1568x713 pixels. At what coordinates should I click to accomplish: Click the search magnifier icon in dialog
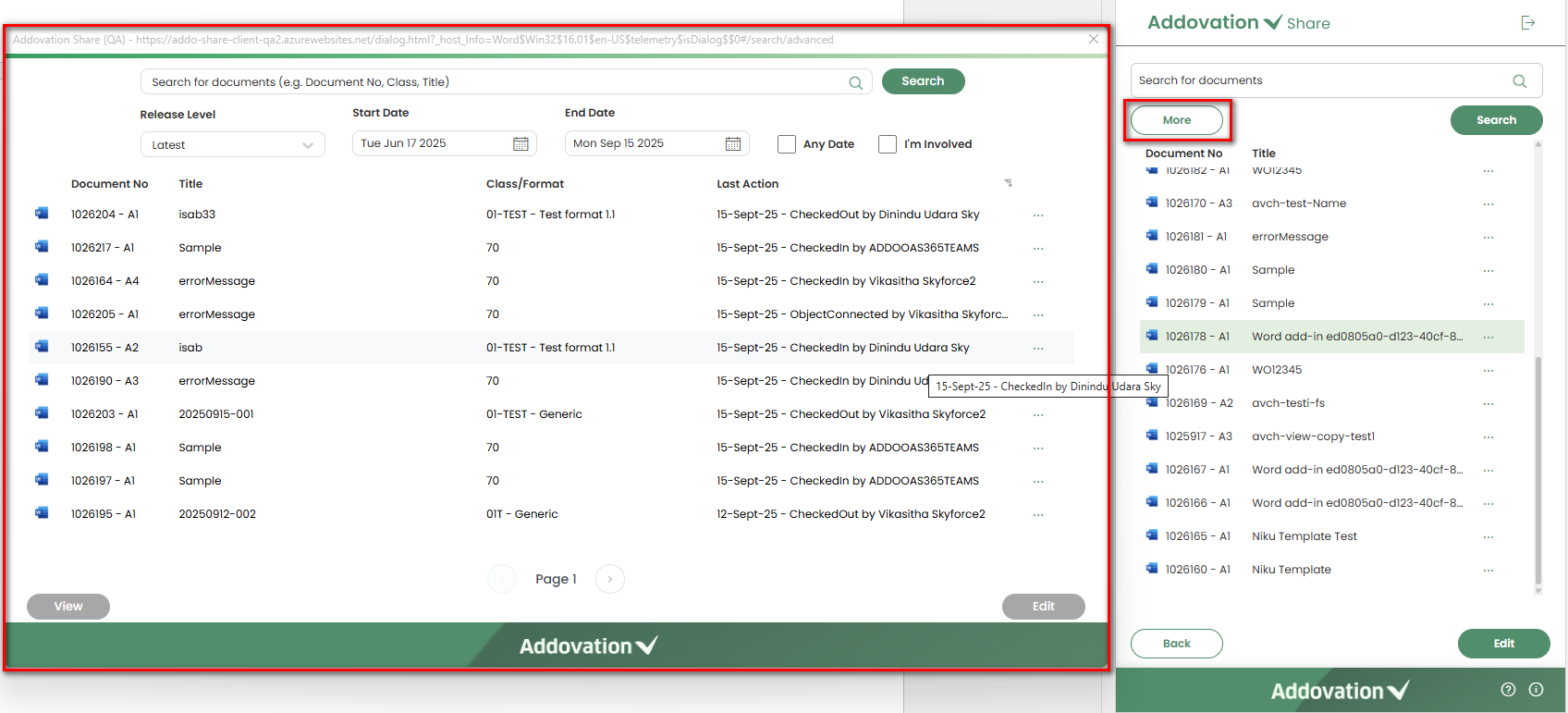click(855, 83)
